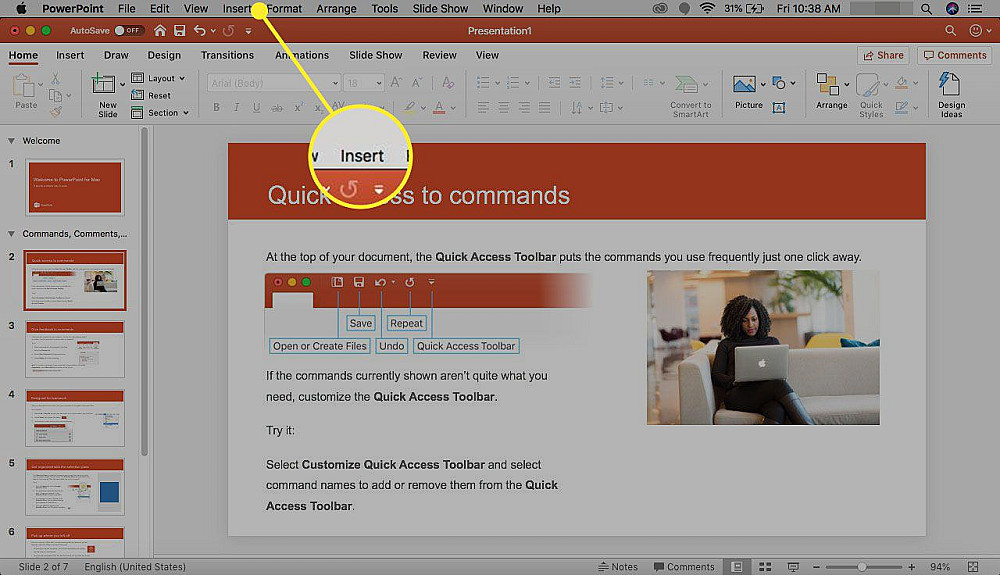
Task: Apply the red font color
Action: [439, 108]
